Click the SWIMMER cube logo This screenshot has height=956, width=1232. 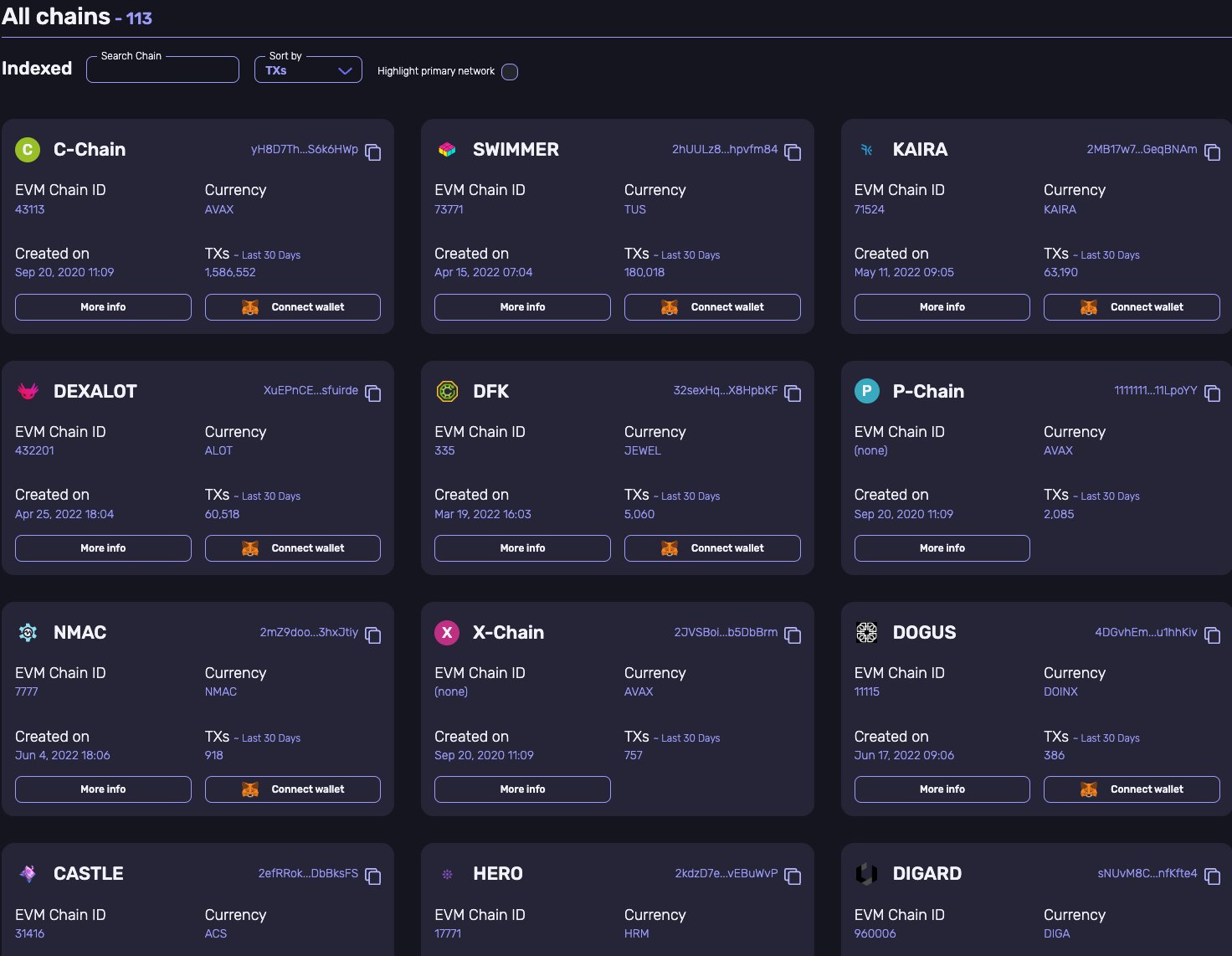pyautogui.click(x=447, y=150)
